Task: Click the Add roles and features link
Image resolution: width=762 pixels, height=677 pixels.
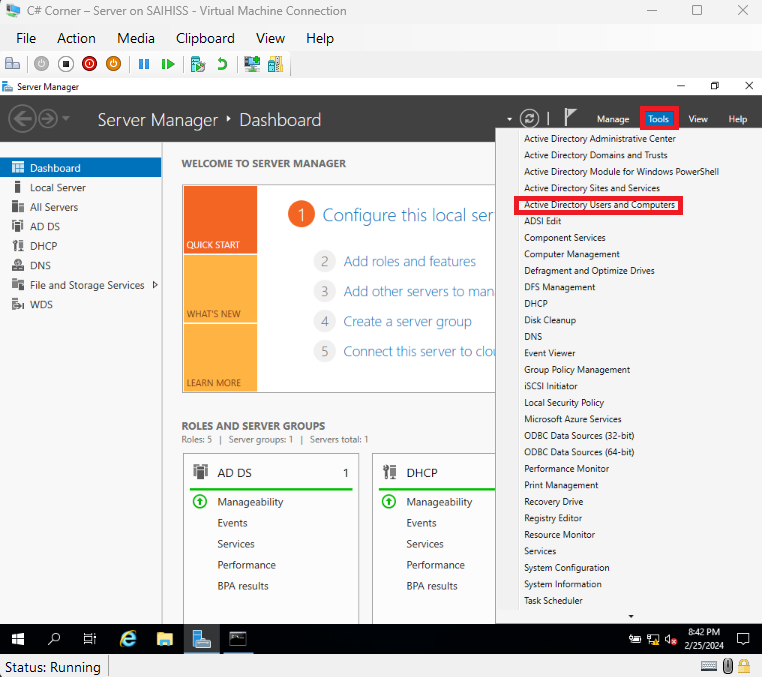Action: click(409, 261)
